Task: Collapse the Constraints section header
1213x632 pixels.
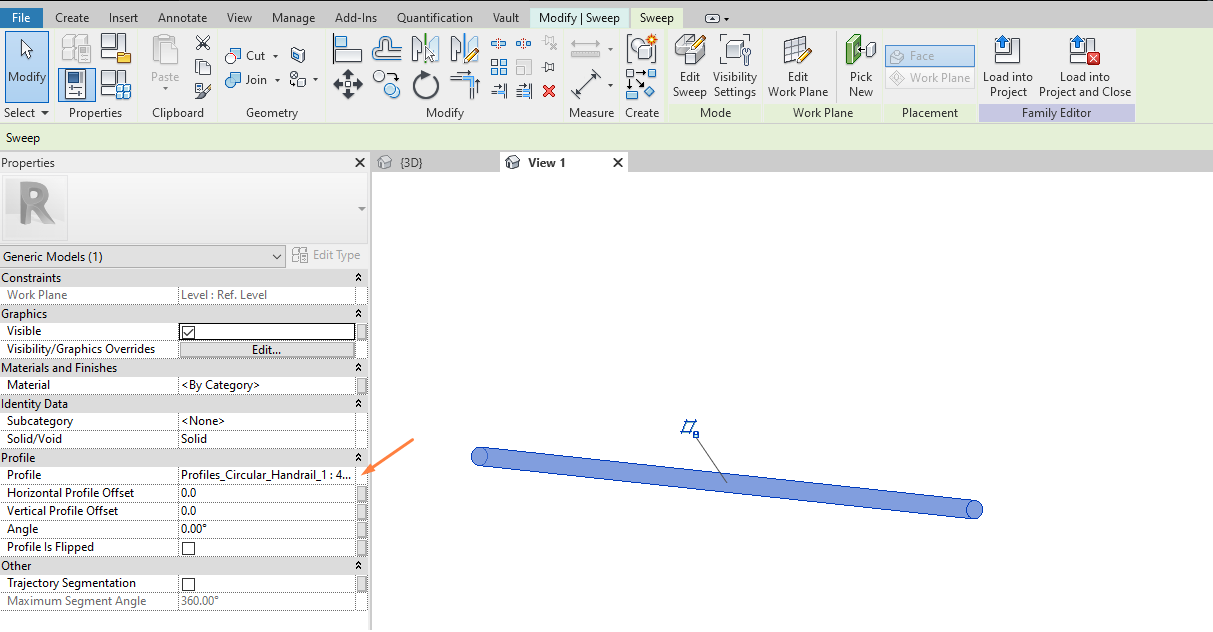Action: [x=356, y=277]
